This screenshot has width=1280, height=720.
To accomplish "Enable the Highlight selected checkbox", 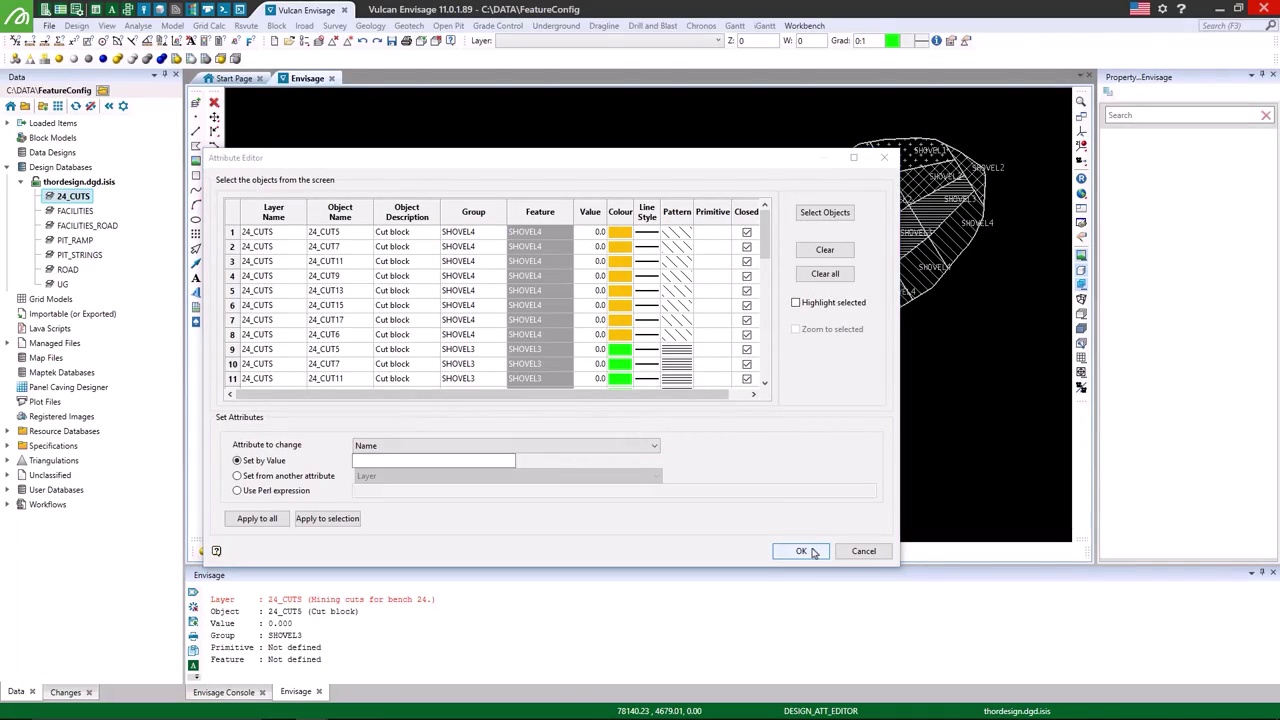I will pos(796,302).
